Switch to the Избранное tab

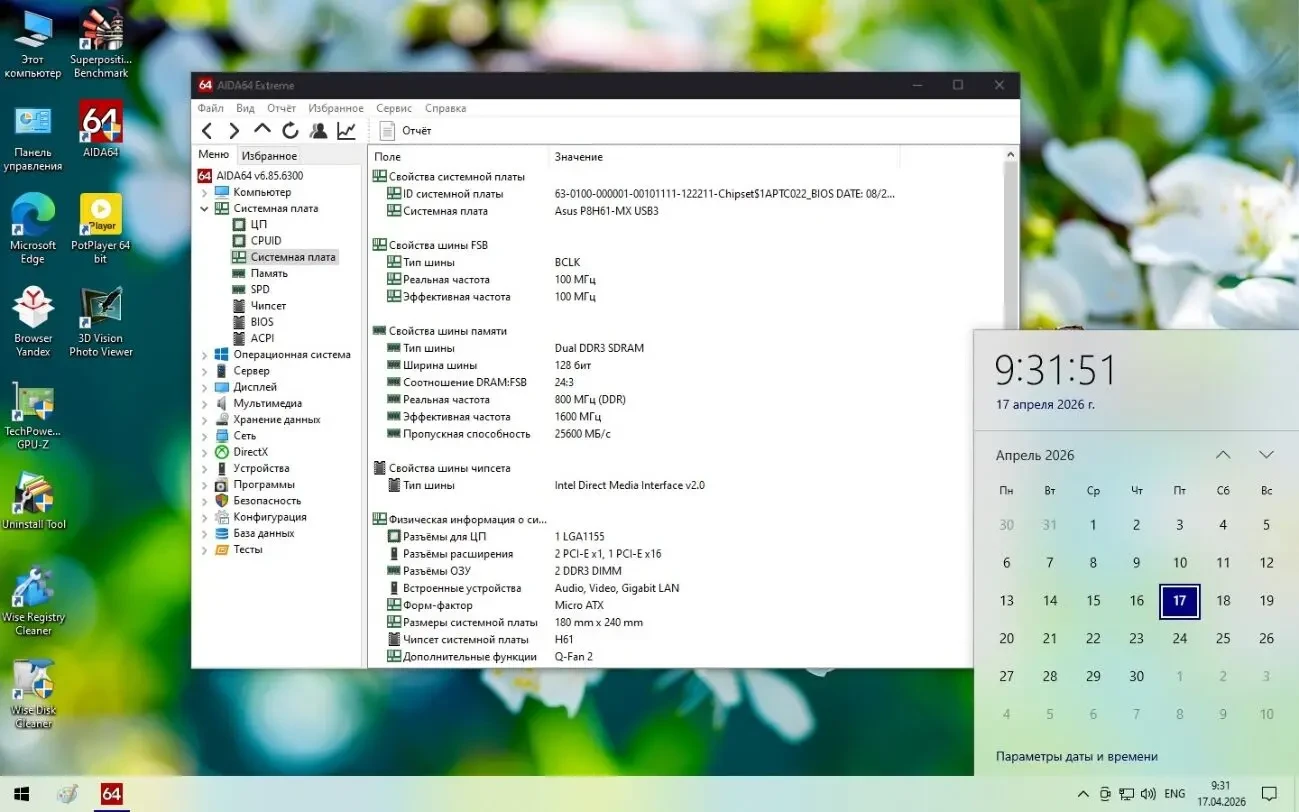pyautogui.click(x=269, y=155)
